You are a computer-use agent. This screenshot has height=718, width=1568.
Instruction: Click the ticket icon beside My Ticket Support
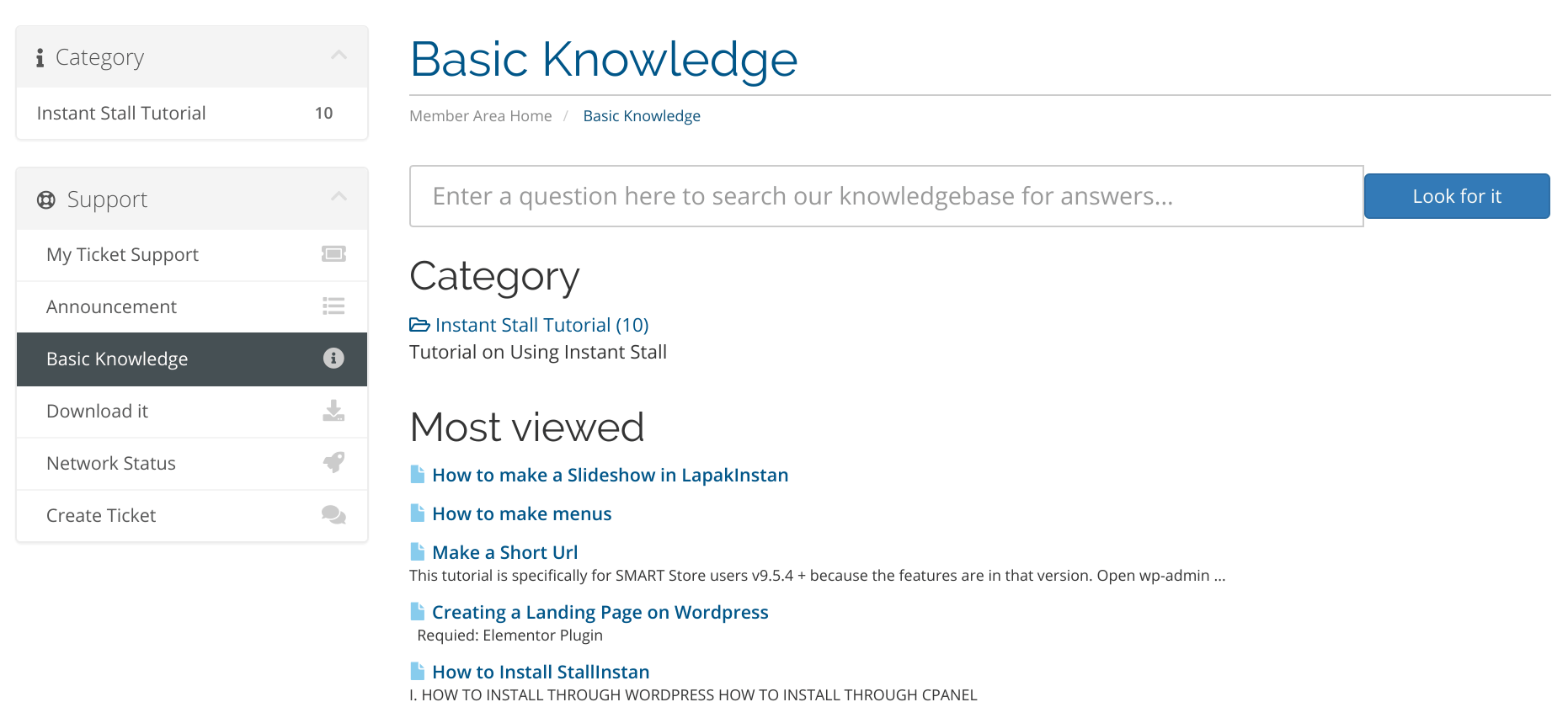333,254
